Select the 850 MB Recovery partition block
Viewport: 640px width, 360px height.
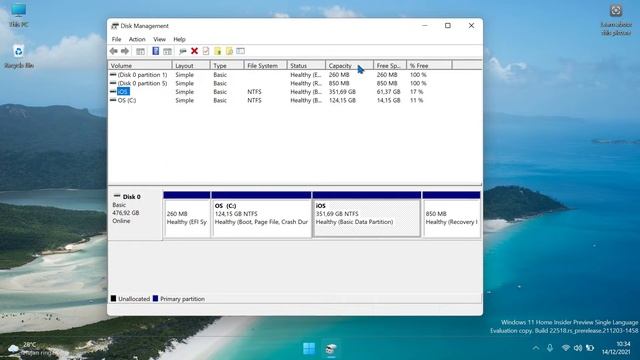451,214
